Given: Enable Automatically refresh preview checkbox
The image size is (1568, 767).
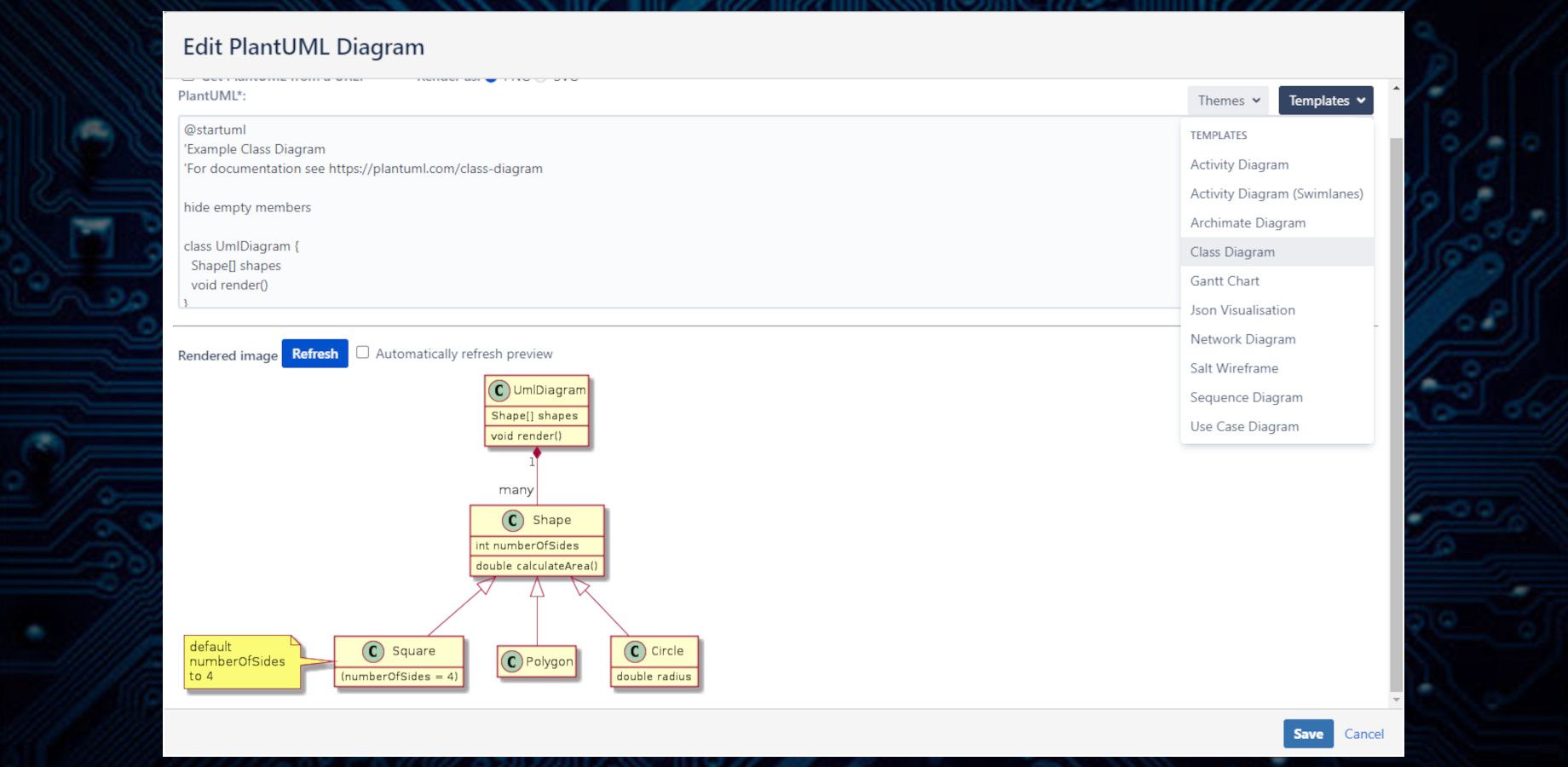Looking at the screenshot, I should tap(362, 352).
